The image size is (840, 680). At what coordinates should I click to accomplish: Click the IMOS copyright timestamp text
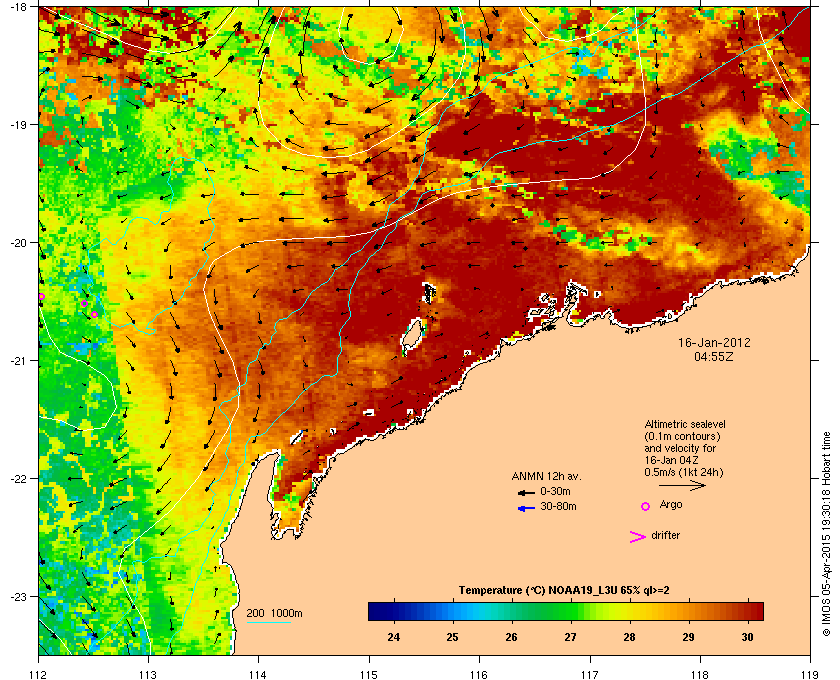[x=826, y=535]
